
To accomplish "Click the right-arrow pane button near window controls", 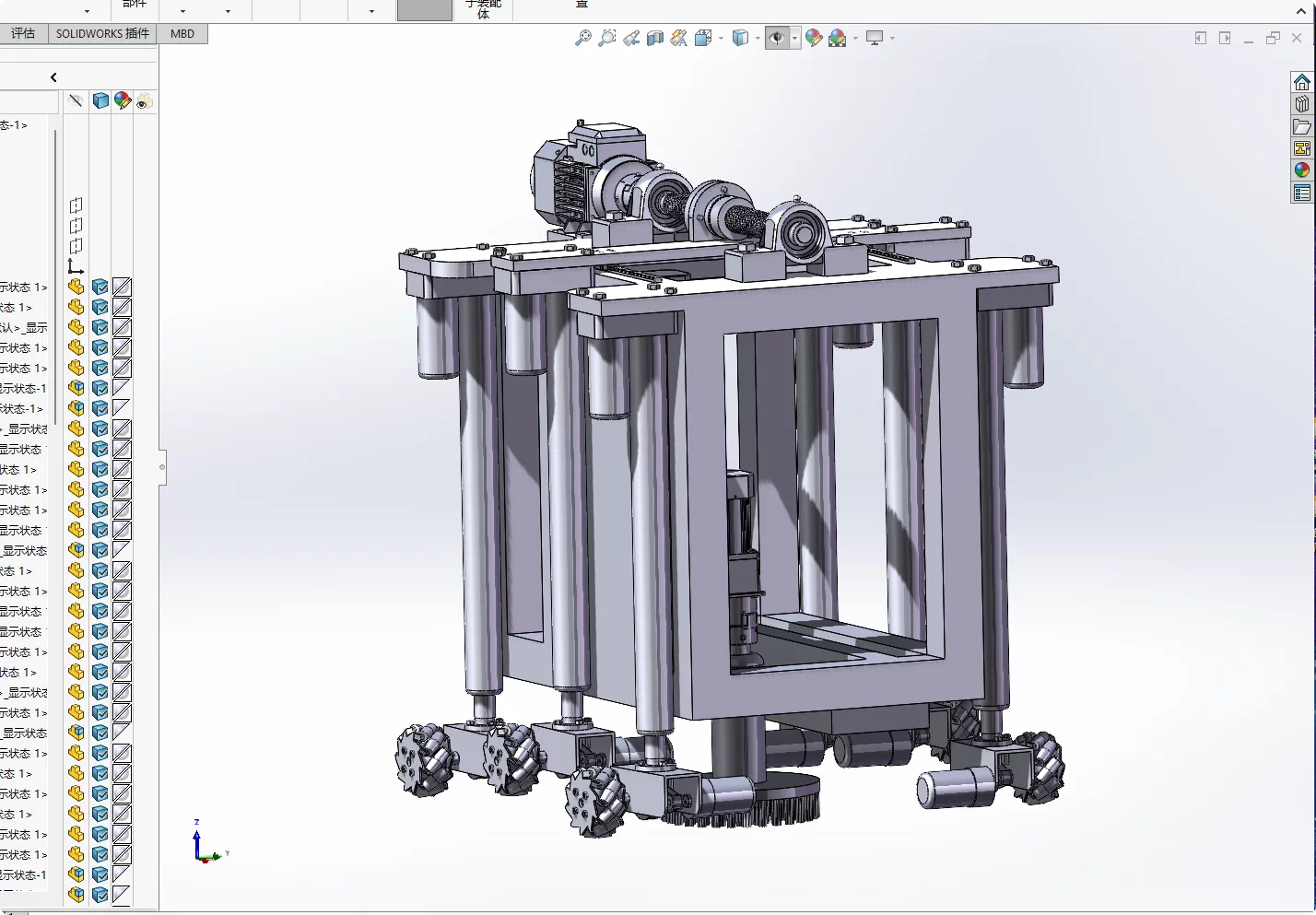I will coord(1225,38).
